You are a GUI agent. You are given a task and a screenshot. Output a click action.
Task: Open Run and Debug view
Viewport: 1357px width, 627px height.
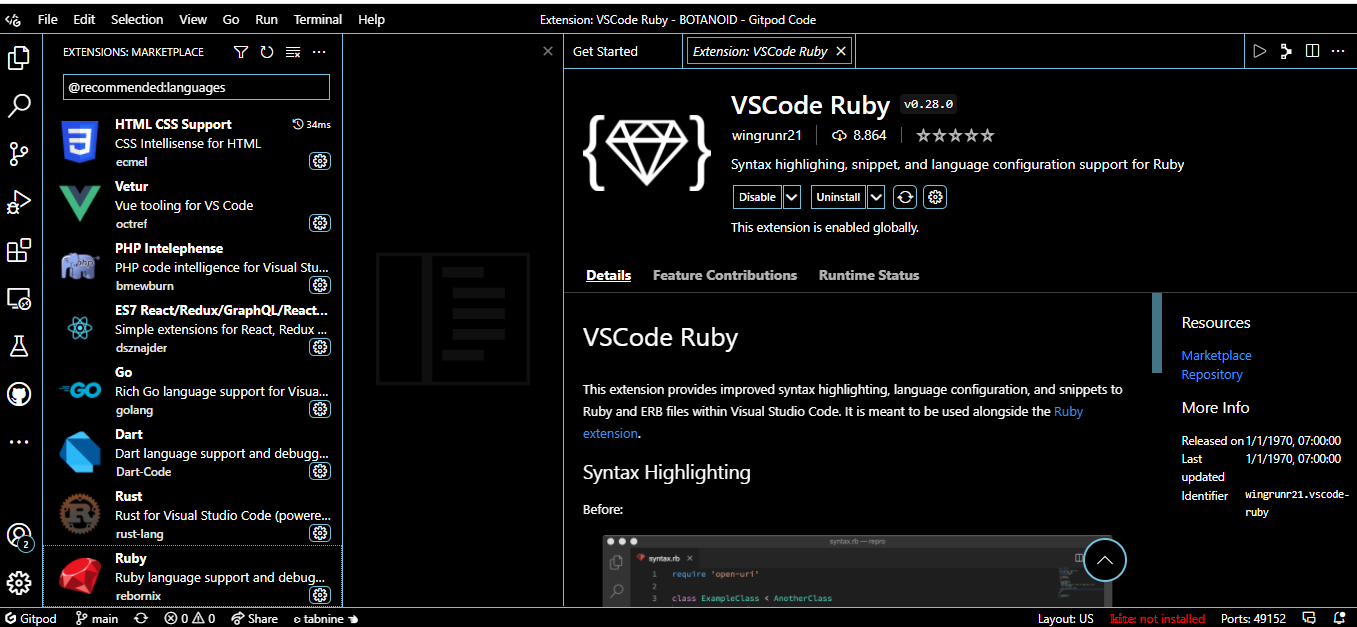tap(19, 202)
